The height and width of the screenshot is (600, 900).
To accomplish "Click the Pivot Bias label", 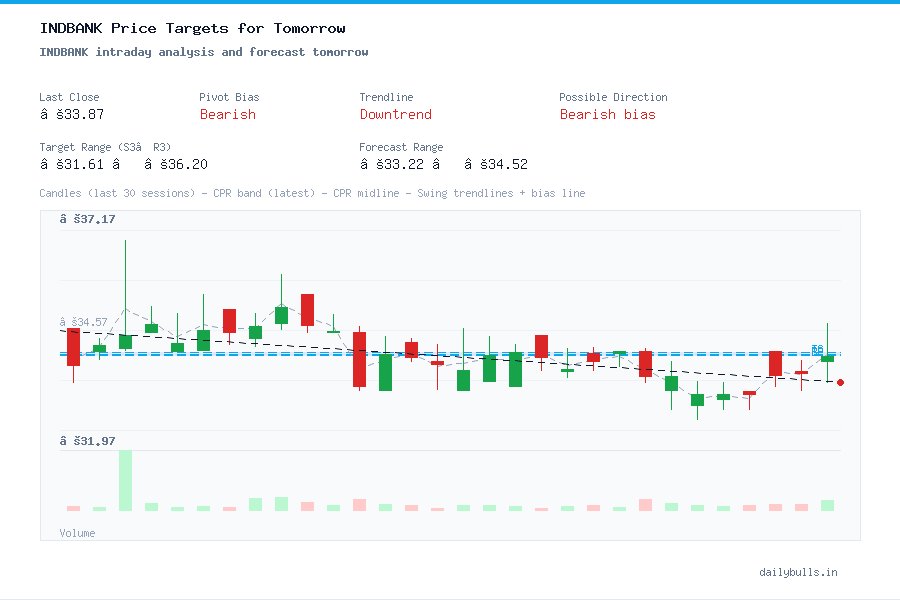I will coord(229,97).
